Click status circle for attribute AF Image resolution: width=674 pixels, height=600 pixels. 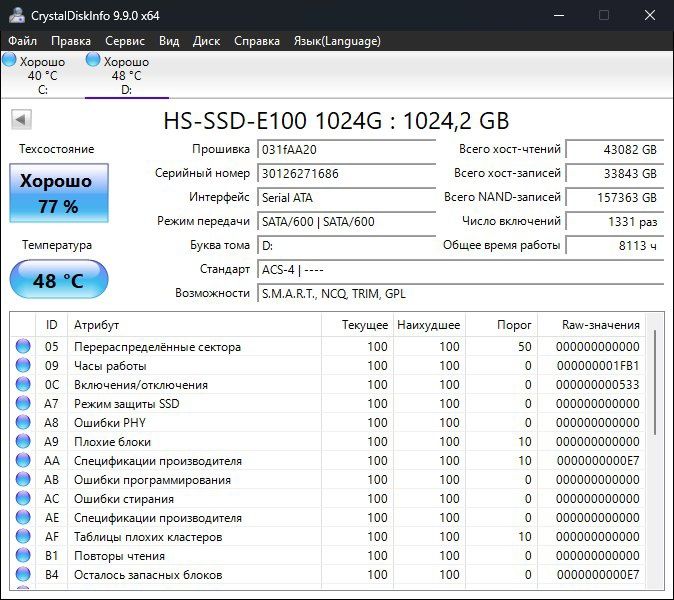point(23,536)
